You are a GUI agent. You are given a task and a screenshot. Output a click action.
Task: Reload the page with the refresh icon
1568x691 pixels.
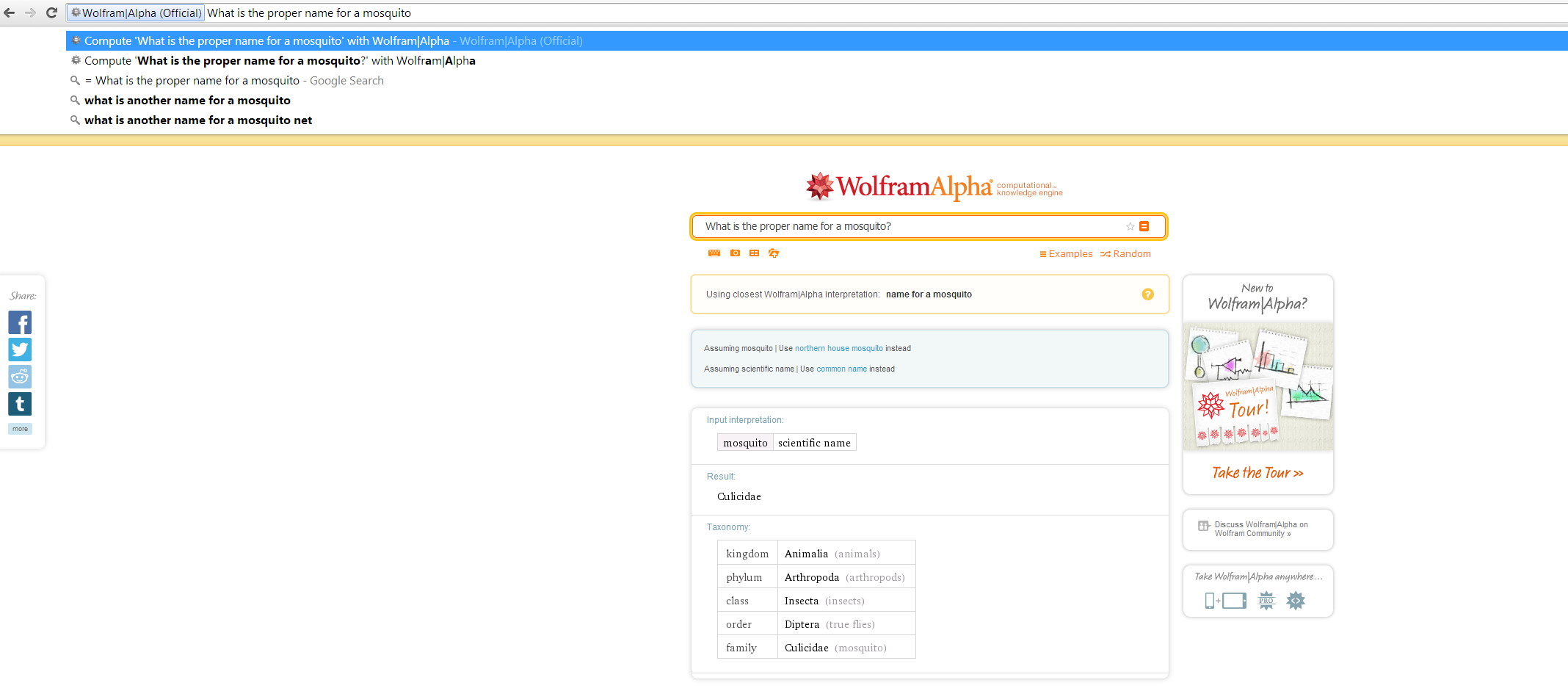click(x=51, y=12)
